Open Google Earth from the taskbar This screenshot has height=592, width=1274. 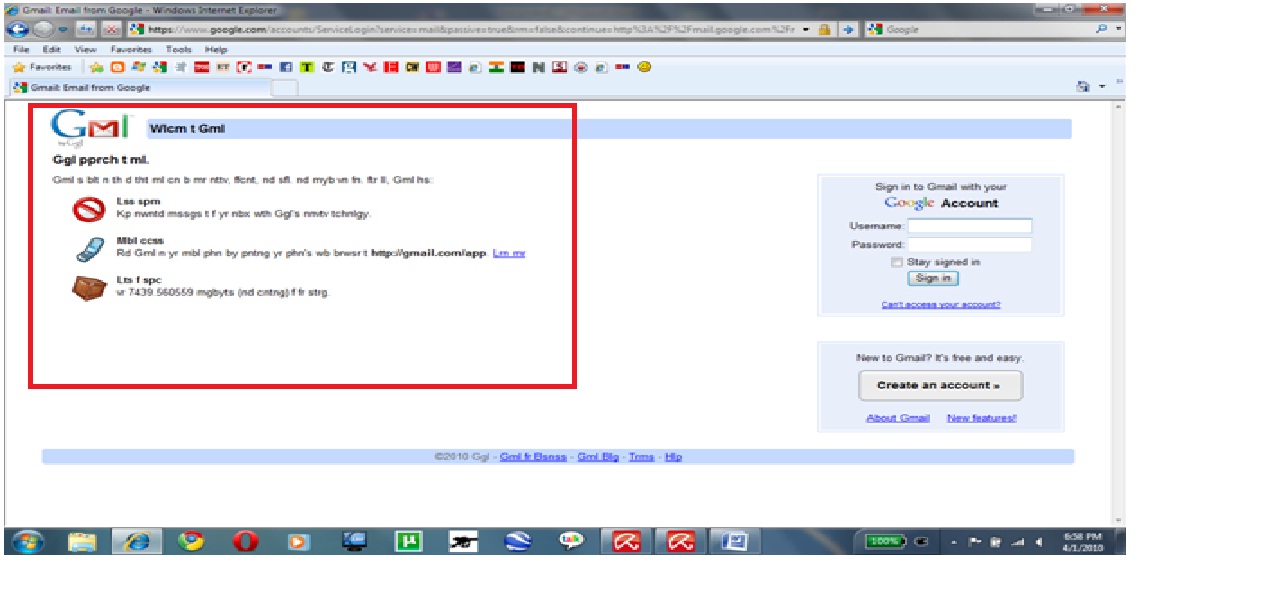pyautogui.click(x=517, y=541)
